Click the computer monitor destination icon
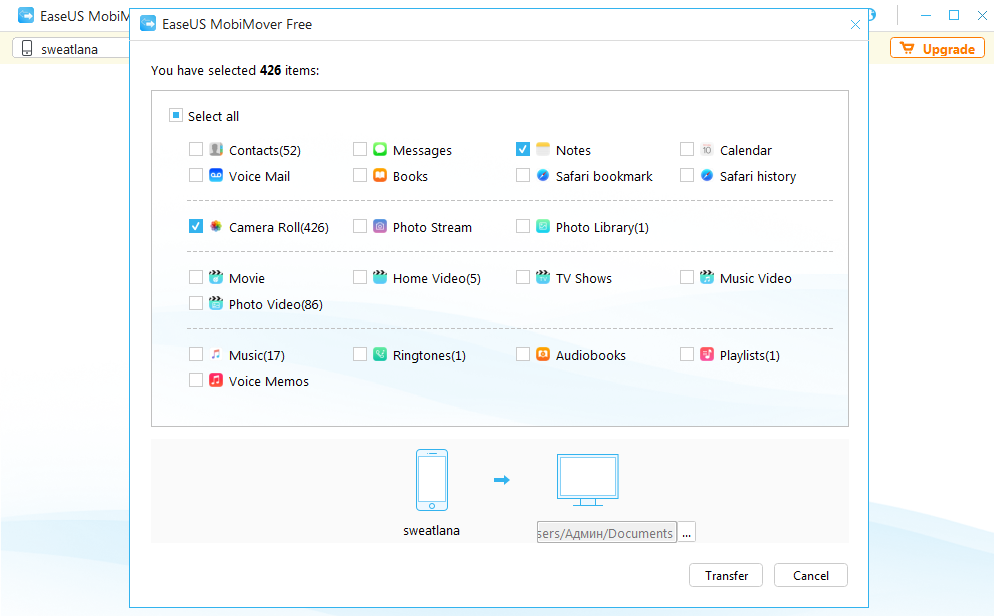The height and width of the screenshot is (616, 994). 587,480
